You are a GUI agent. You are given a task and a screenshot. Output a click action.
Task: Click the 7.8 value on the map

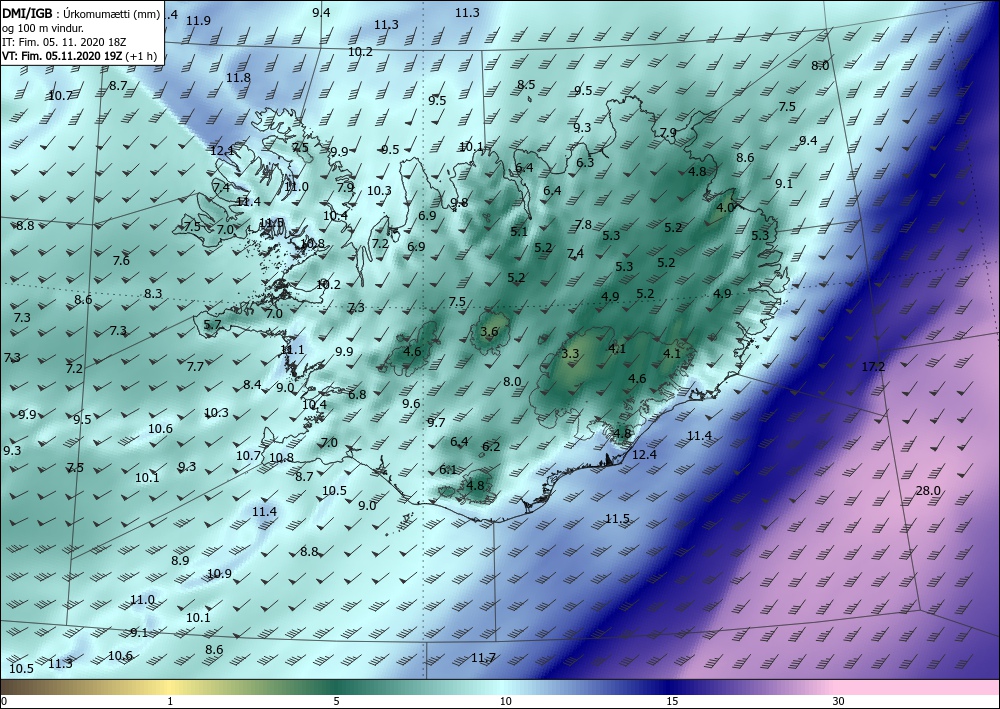click(x=583, y=224)
